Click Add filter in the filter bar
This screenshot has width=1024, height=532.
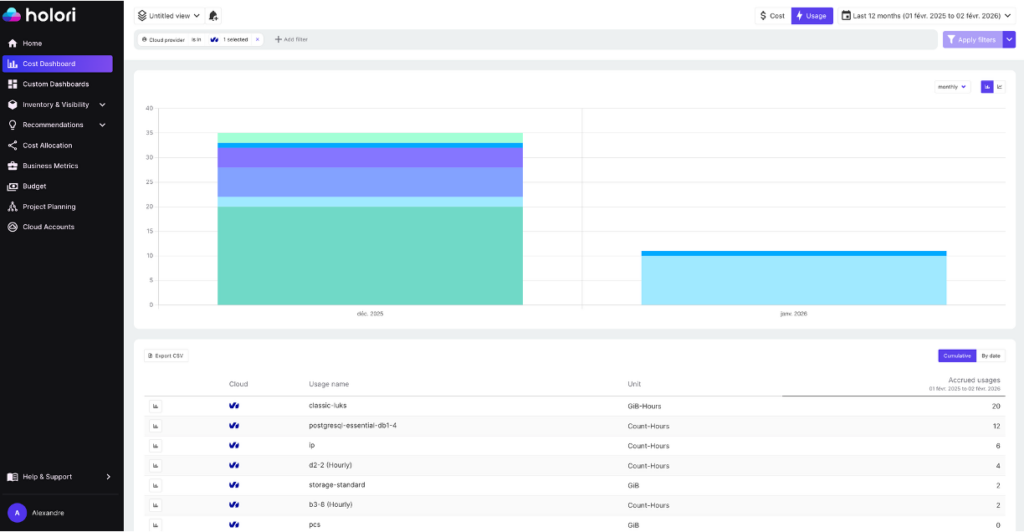(x=291, y=39)
